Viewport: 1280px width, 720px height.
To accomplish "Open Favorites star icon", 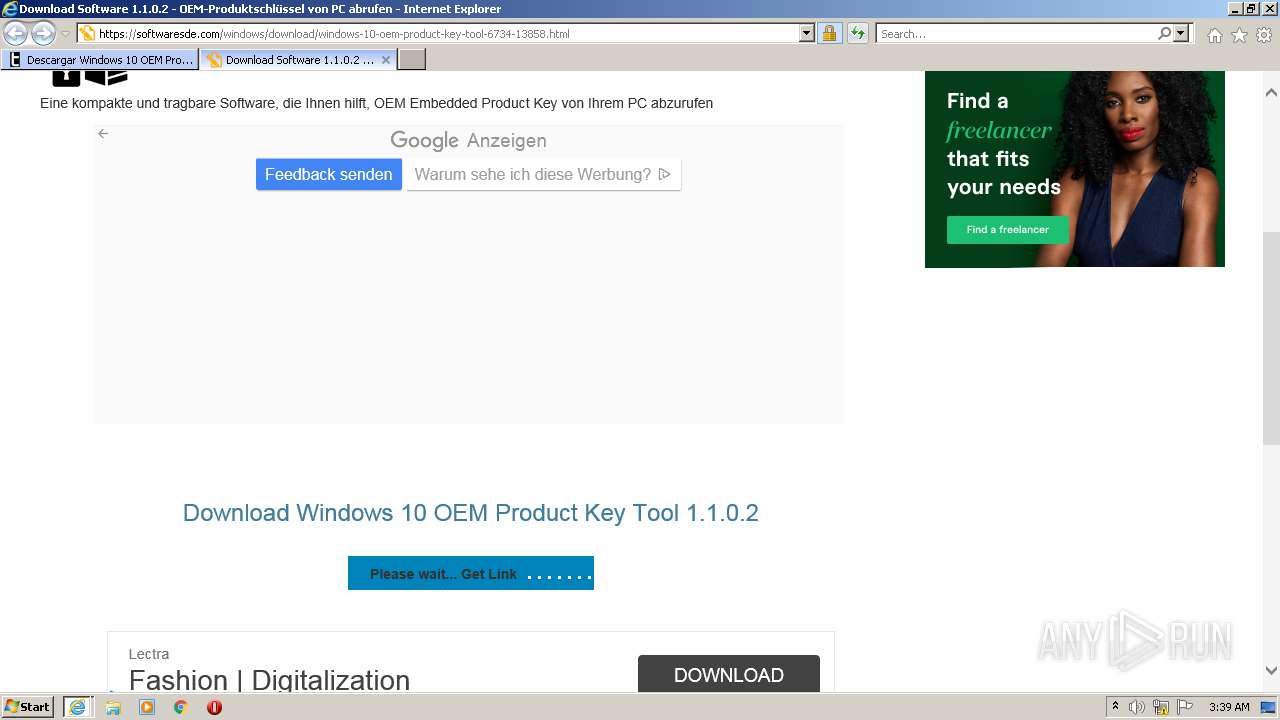I will [x=1239, y=35].
